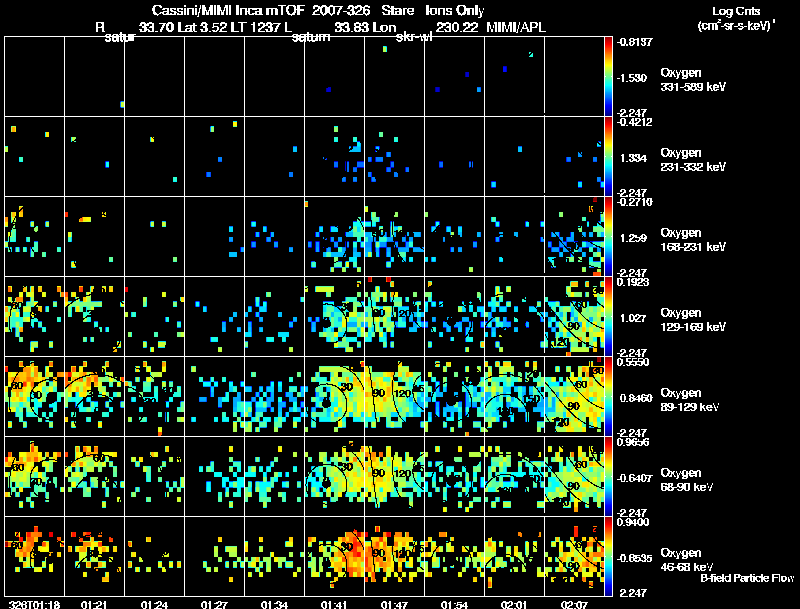
Task: Click the color bar for Oxygen 68-90 keV
Action: (x=608, y=476)
